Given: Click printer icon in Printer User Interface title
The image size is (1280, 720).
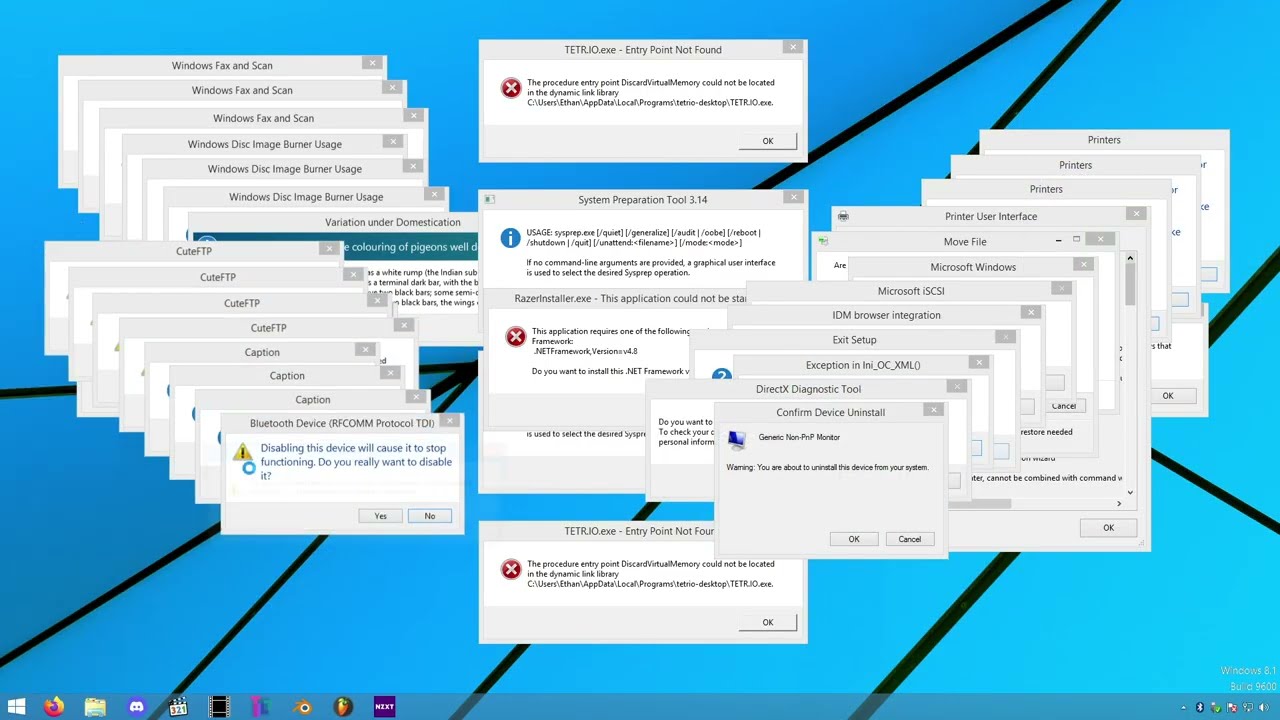Looking at the screenshot, I should point(843,216).
